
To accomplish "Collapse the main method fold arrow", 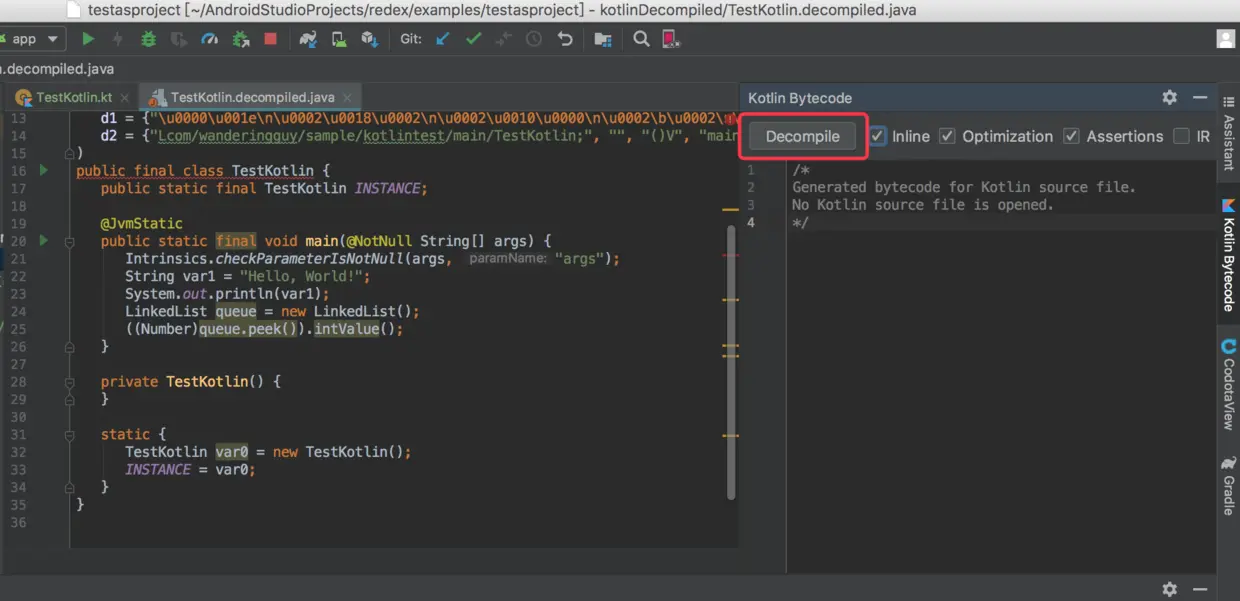I will (x=68, y=241).
